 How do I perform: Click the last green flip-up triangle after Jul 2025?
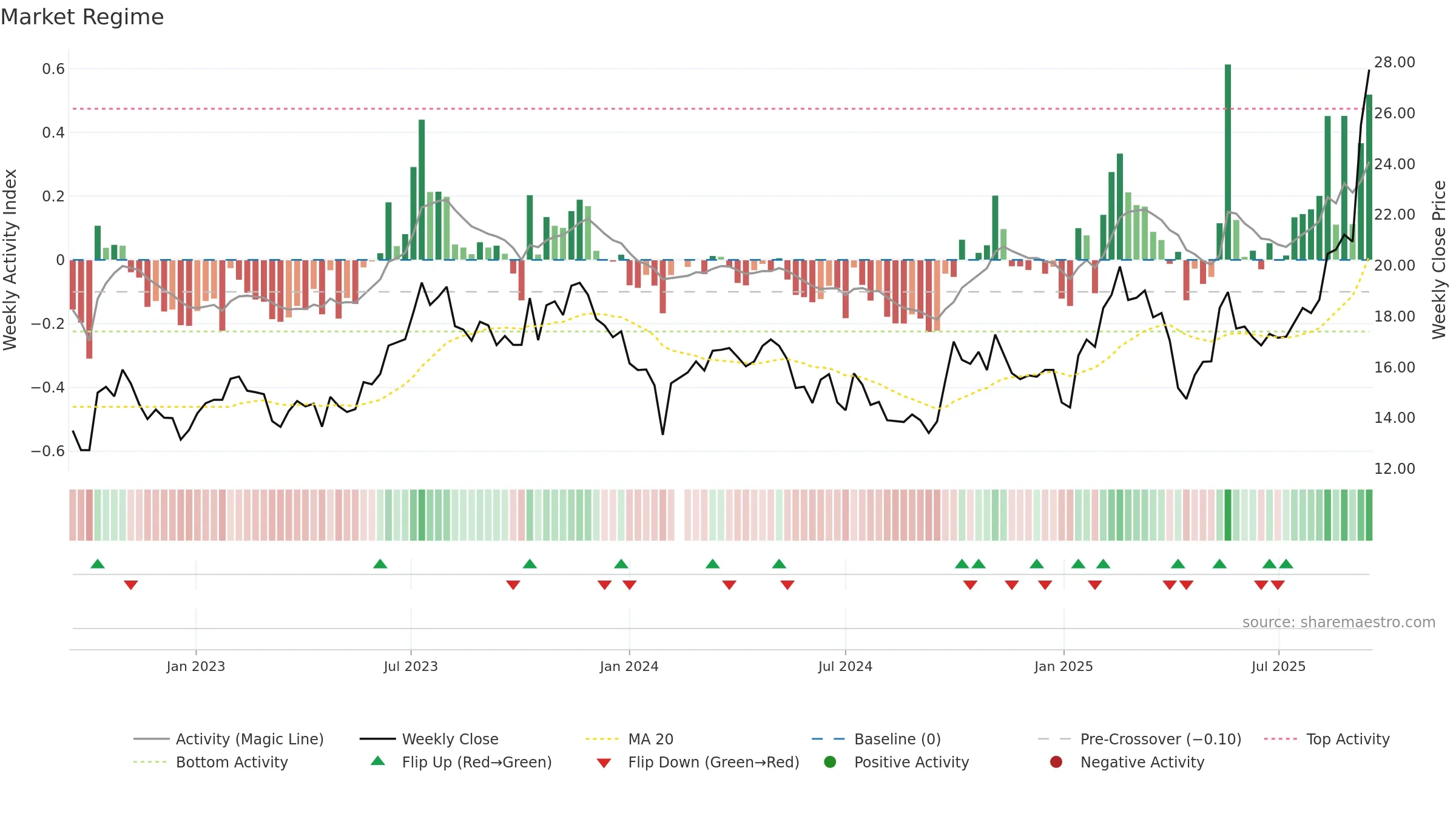pyautogui.click(x=1286, y=564)
